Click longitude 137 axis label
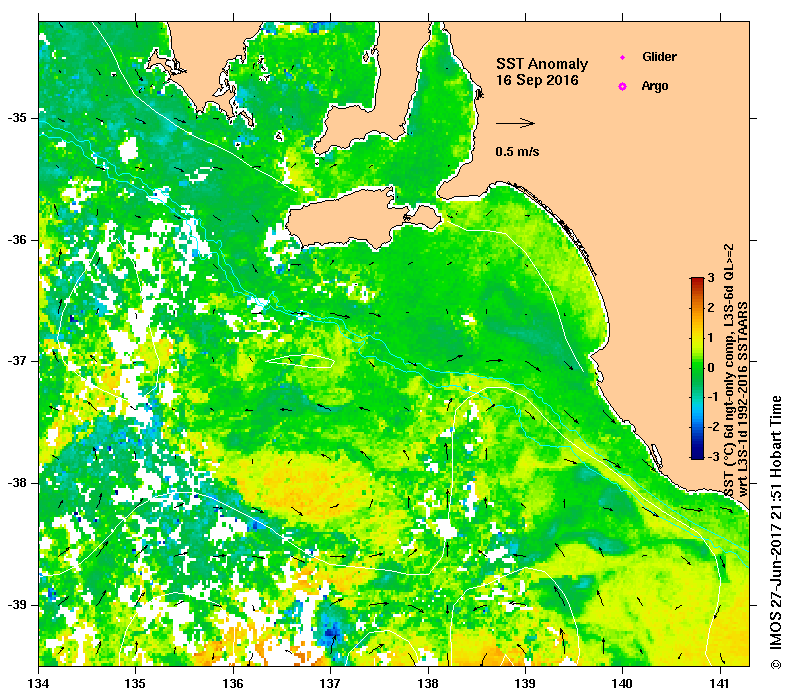The height and width of the screenshot is (700, 791). [330, 684]
